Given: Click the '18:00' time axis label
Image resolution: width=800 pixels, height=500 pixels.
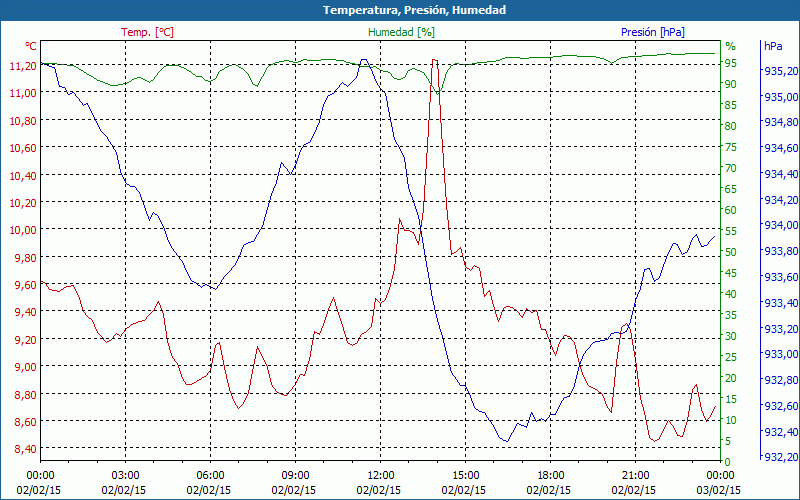Looking at the screenshot, I should click(x=550, y=476).
